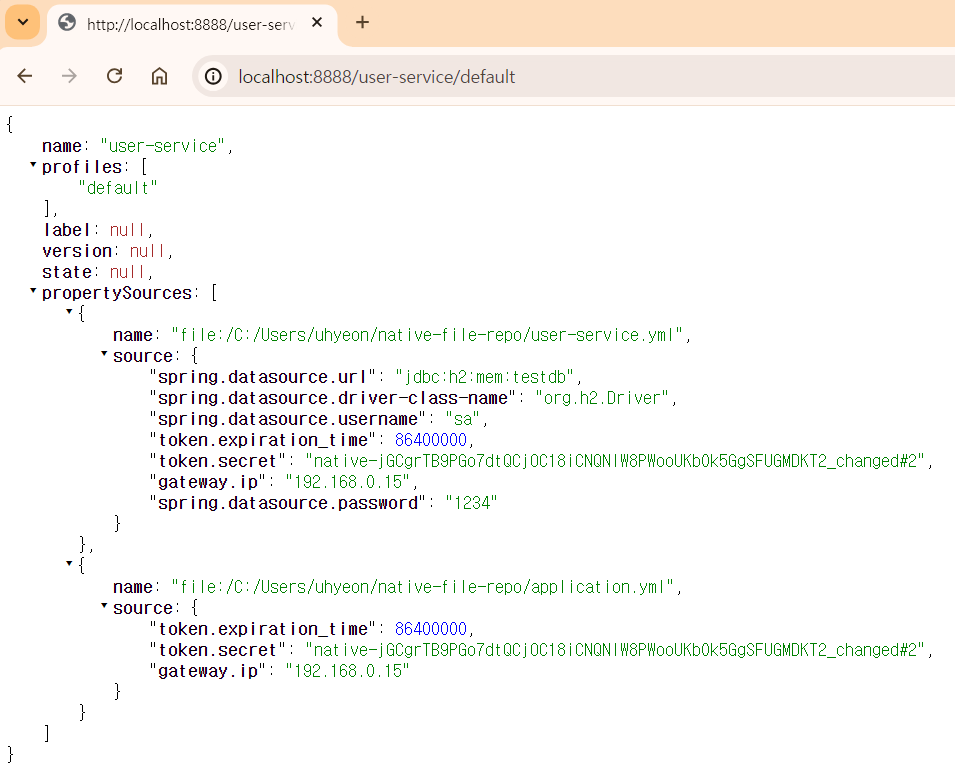Click the "spring.datasource.url" key
This screenshot has width=955, height=768.
pyautogui.click(x=263, y=377)
